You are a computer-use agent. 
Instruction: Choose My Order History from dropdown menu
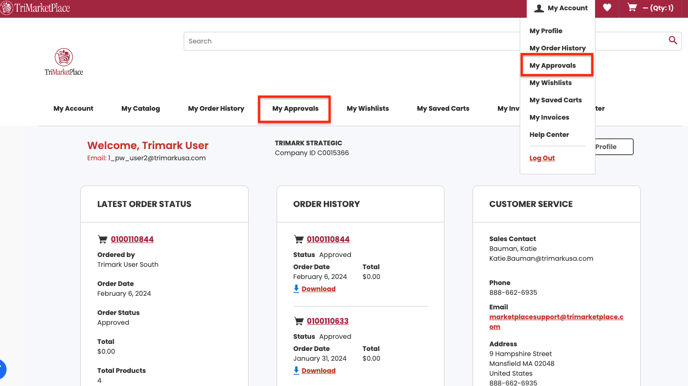[x=557, y=48]
